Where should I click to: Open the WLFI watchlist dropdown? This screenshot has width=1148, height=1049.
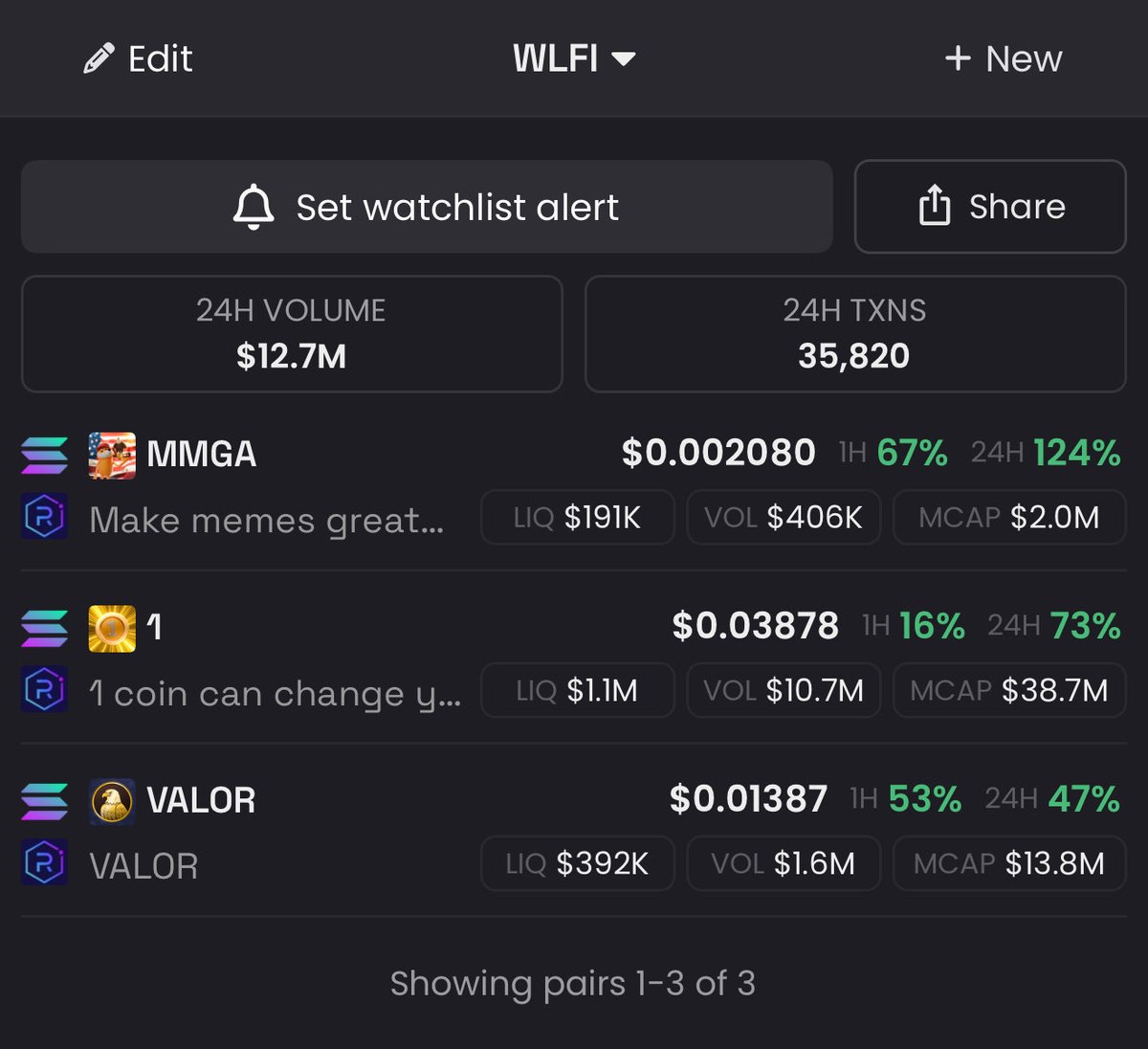574,59
